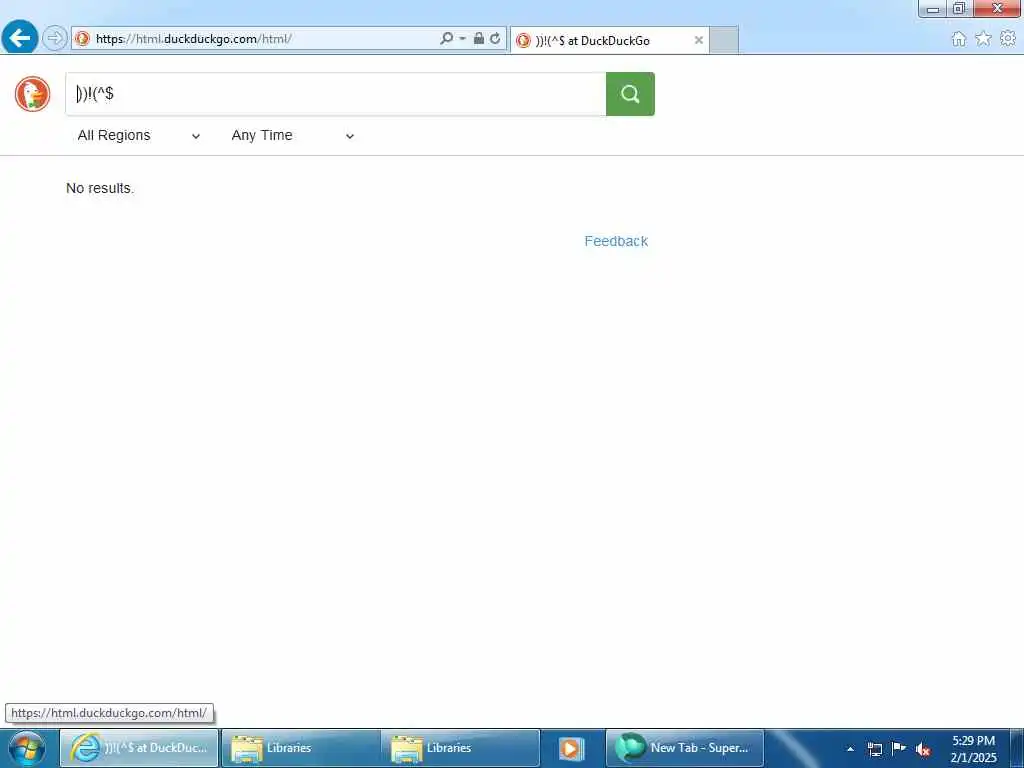Open the clock showing 5:29 PM
The image size is (1024, 768).
pos(973,749)
